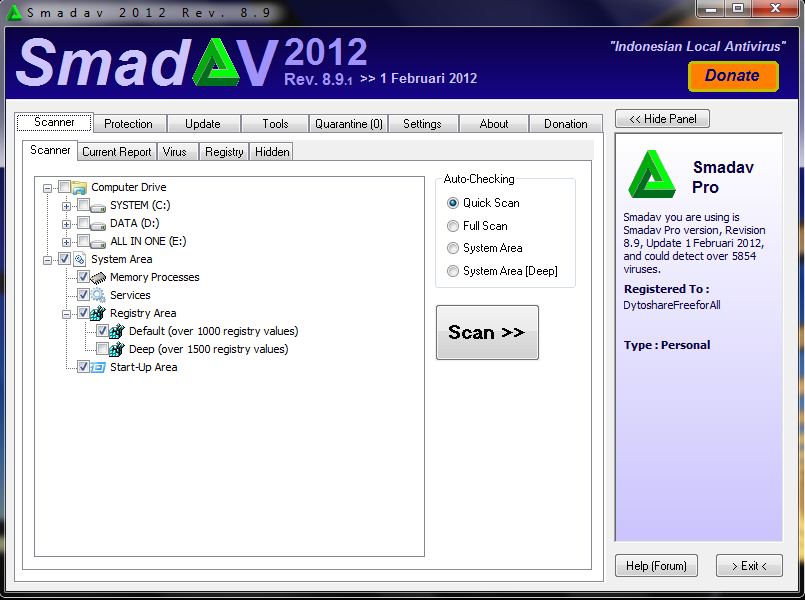Click the Memory Processes chip icon
This screenshot has width=805, height=600.
98,278
